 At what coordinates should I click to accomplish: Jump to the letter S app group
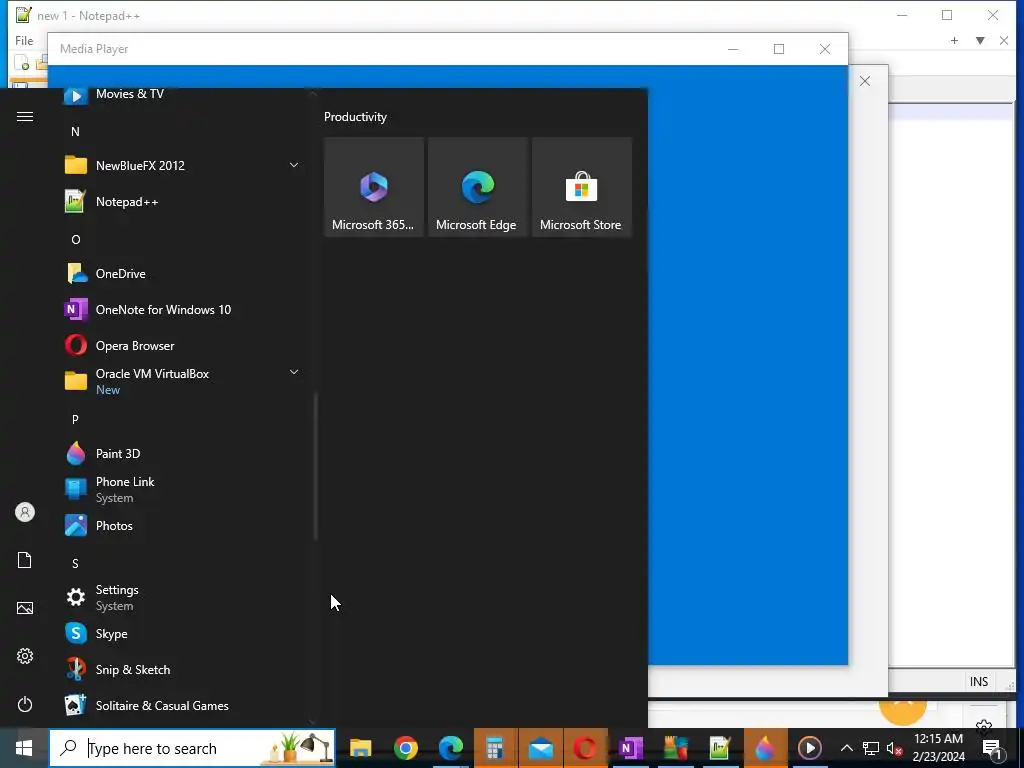[75, 564]
